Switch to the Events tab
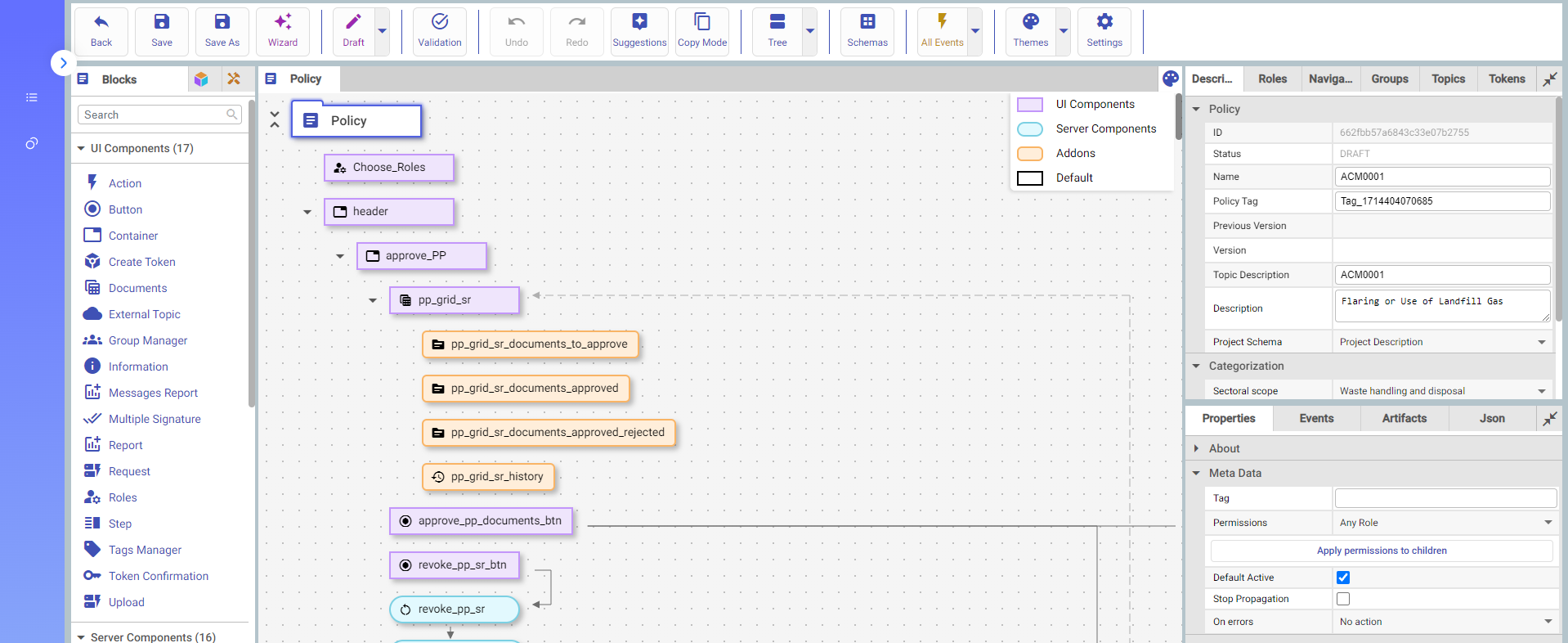Image resolution: width=1568 pixels, height=643 pixels. [x=1315, y=418]
